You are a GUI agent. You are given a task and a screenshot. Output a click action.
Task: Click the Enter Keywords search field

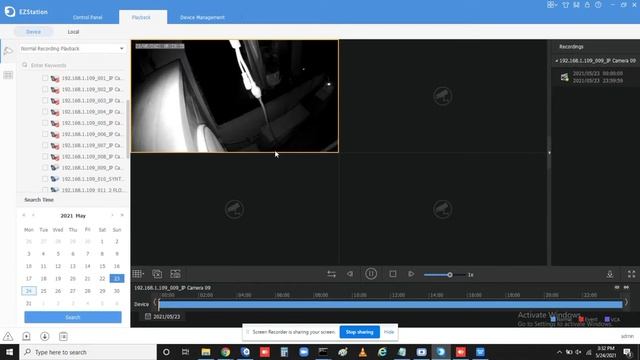click(73, 65)
